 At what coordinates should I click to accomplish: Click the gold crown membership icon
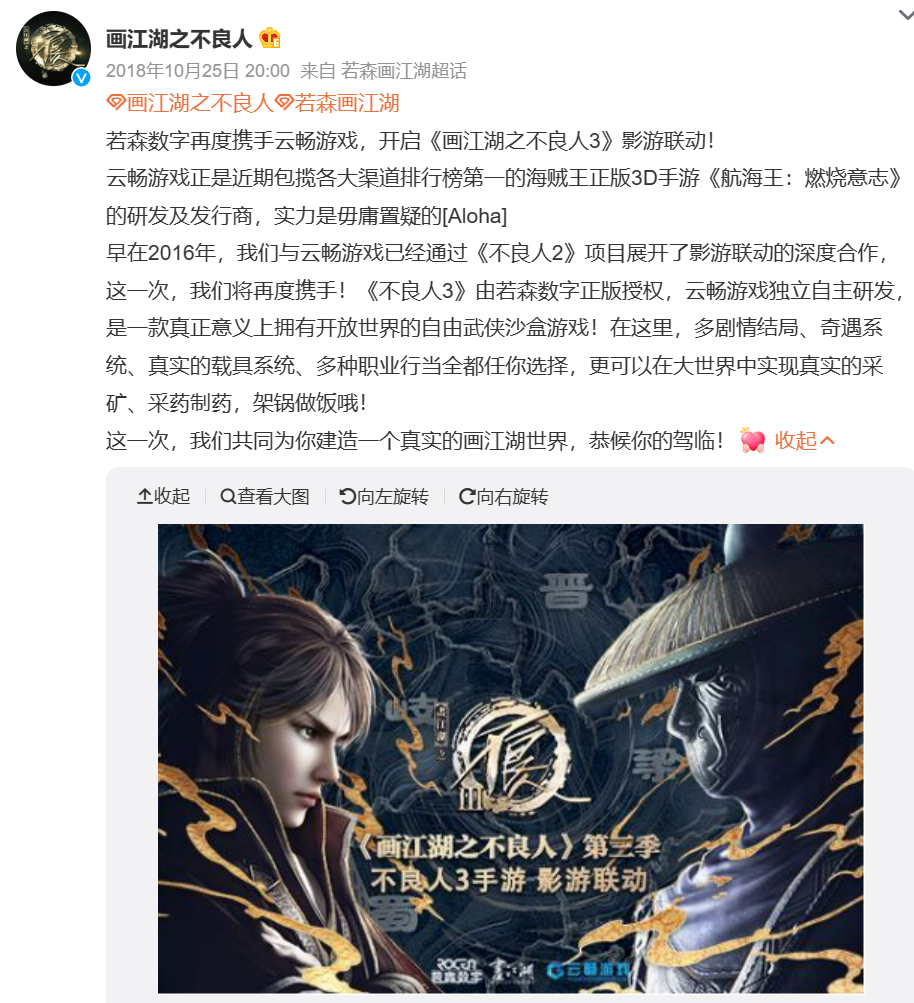[x=270, y=38]
